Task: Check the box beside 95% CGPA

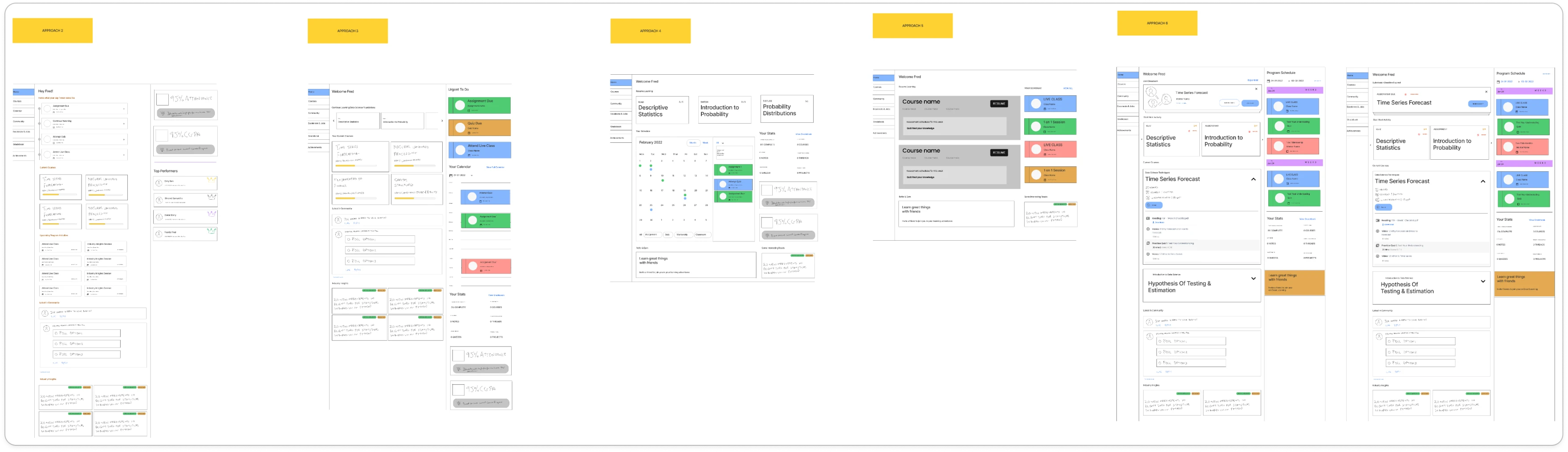Action: [x=163, y=135]
